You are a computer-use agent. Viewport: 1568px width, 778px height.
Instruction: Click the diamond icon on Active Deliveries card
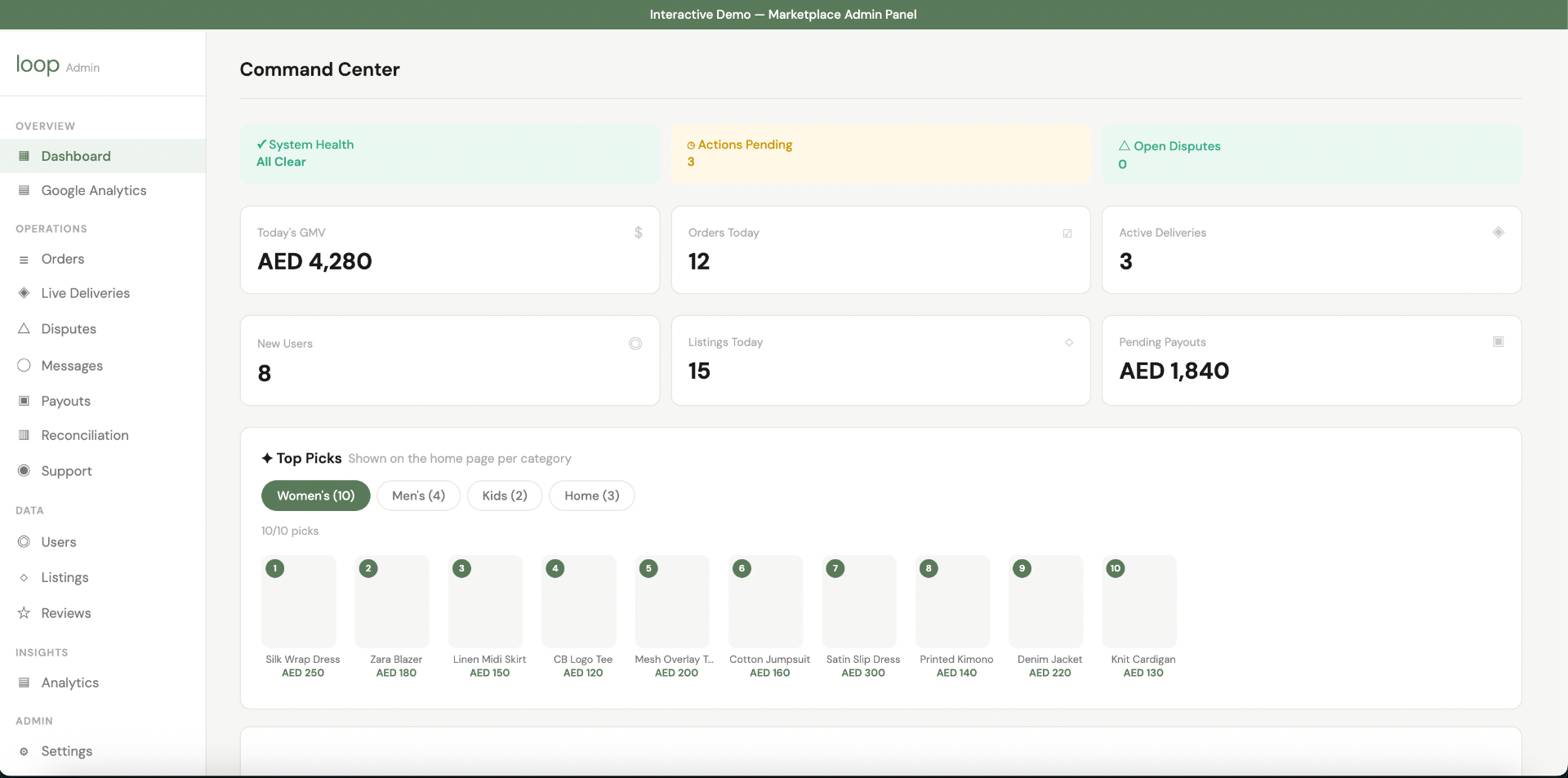coord(1499,233)
